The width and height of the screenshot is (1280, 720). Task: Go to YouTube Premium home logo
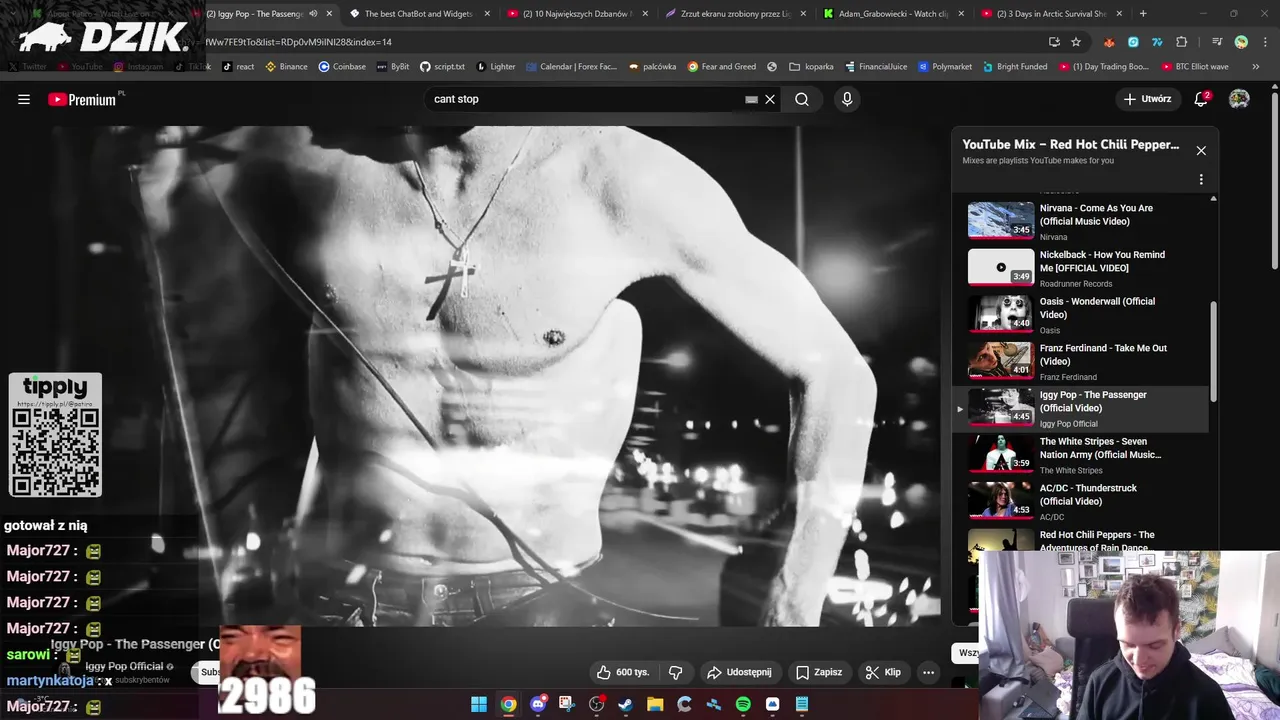(x=84, y=99)
